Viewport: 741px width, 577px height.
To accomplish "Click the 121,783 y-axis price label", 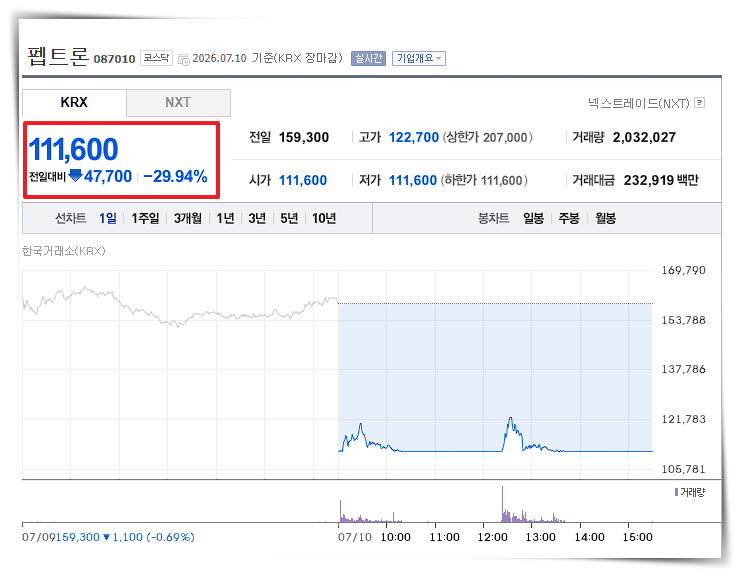I will coord(683,419).
